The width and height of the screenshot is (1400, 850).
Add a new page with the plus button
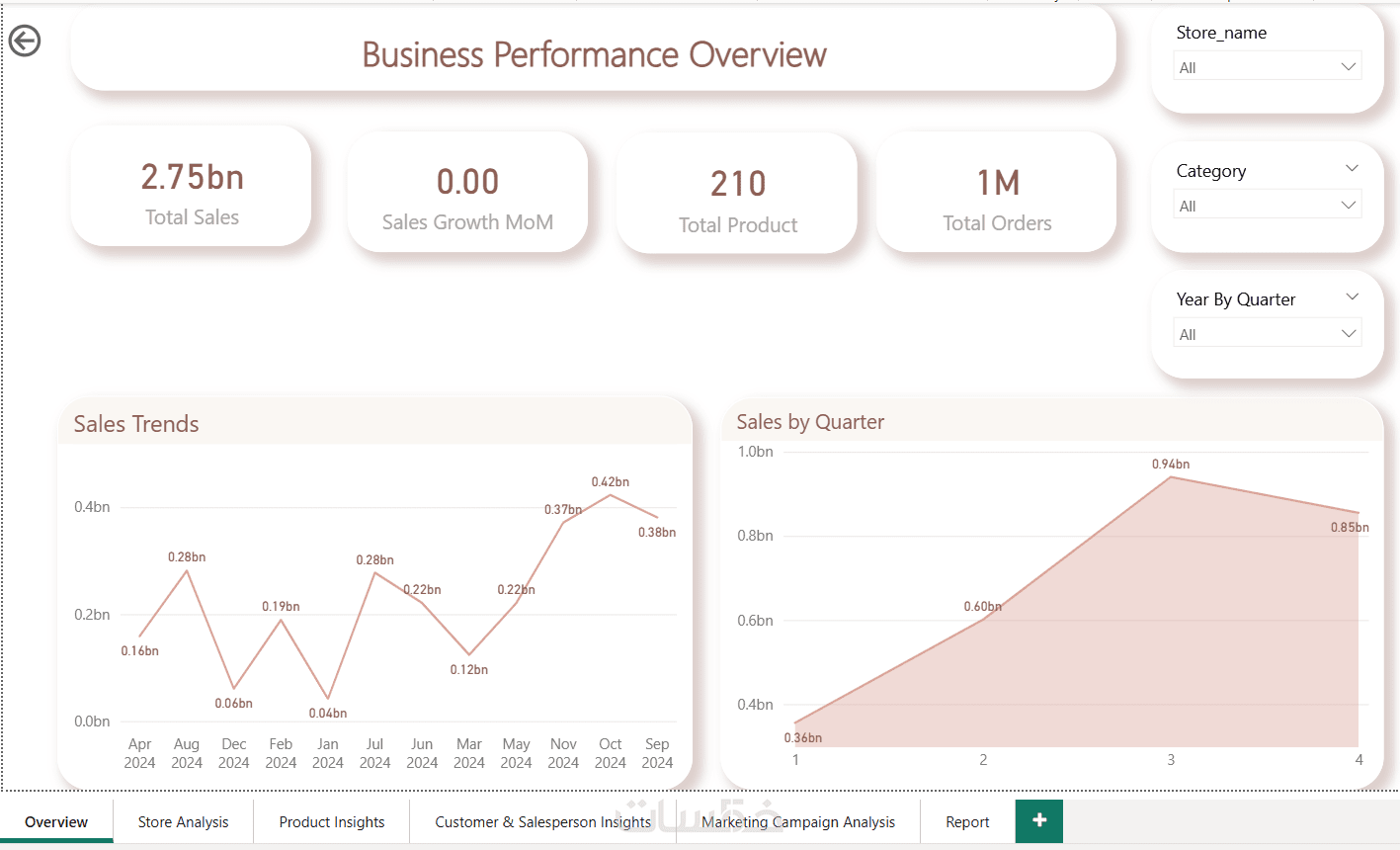click(1038, 820)
